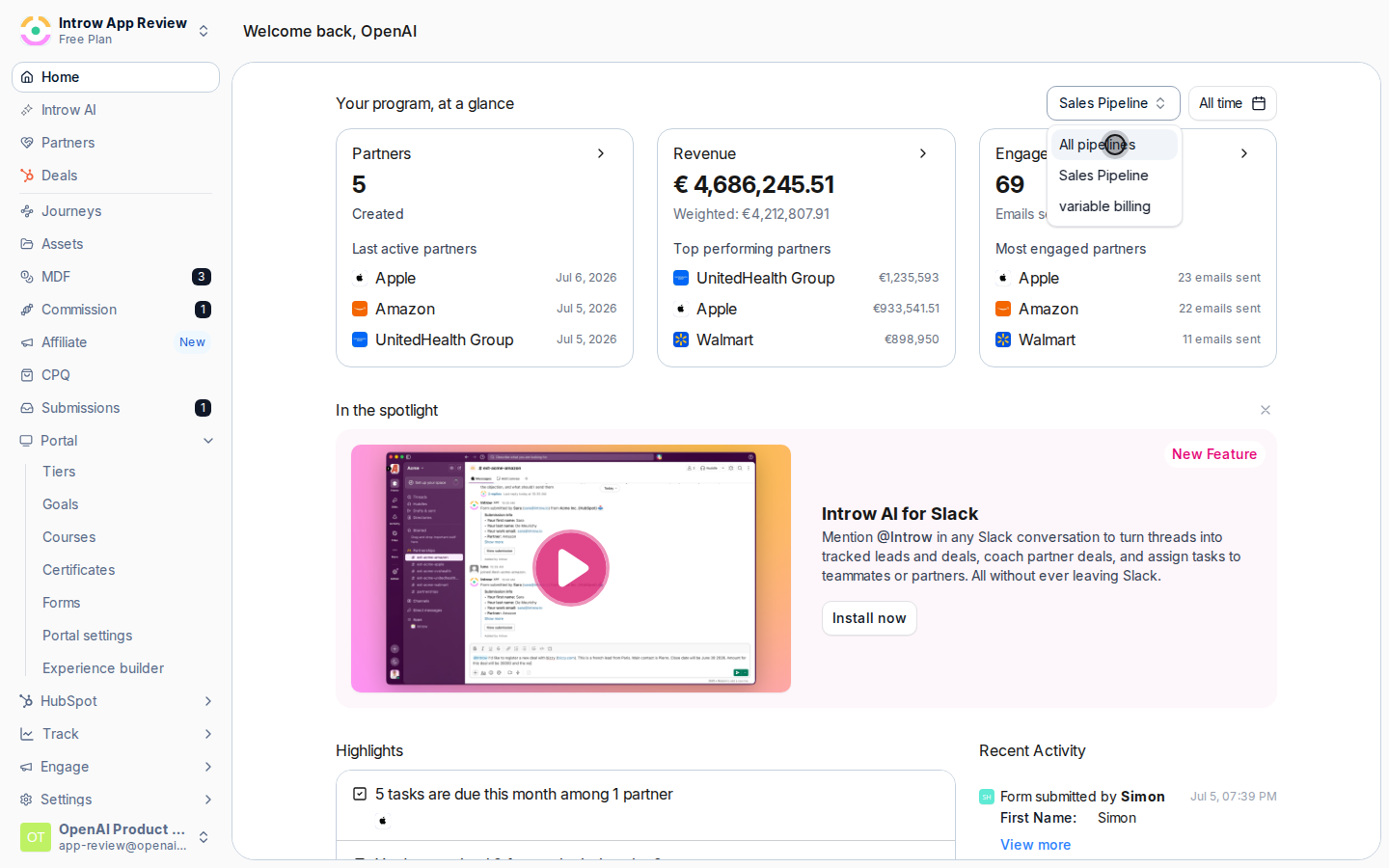Open Submissions inbox icon

pyautogui.click(x=27, y=408)
